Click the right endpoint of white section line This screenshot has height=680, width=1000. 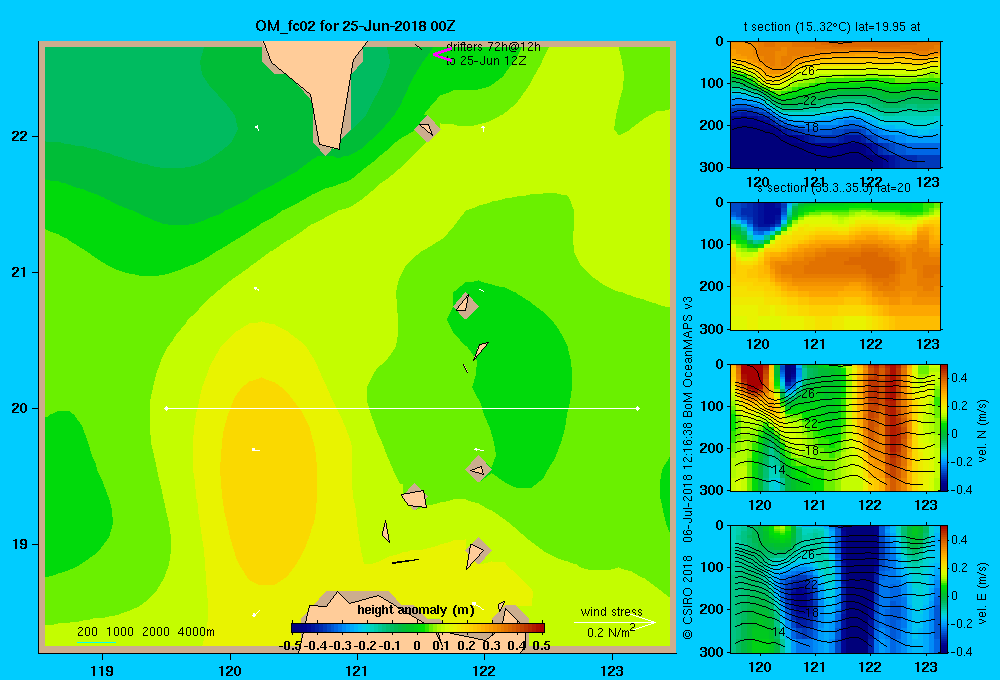[637, 408]
